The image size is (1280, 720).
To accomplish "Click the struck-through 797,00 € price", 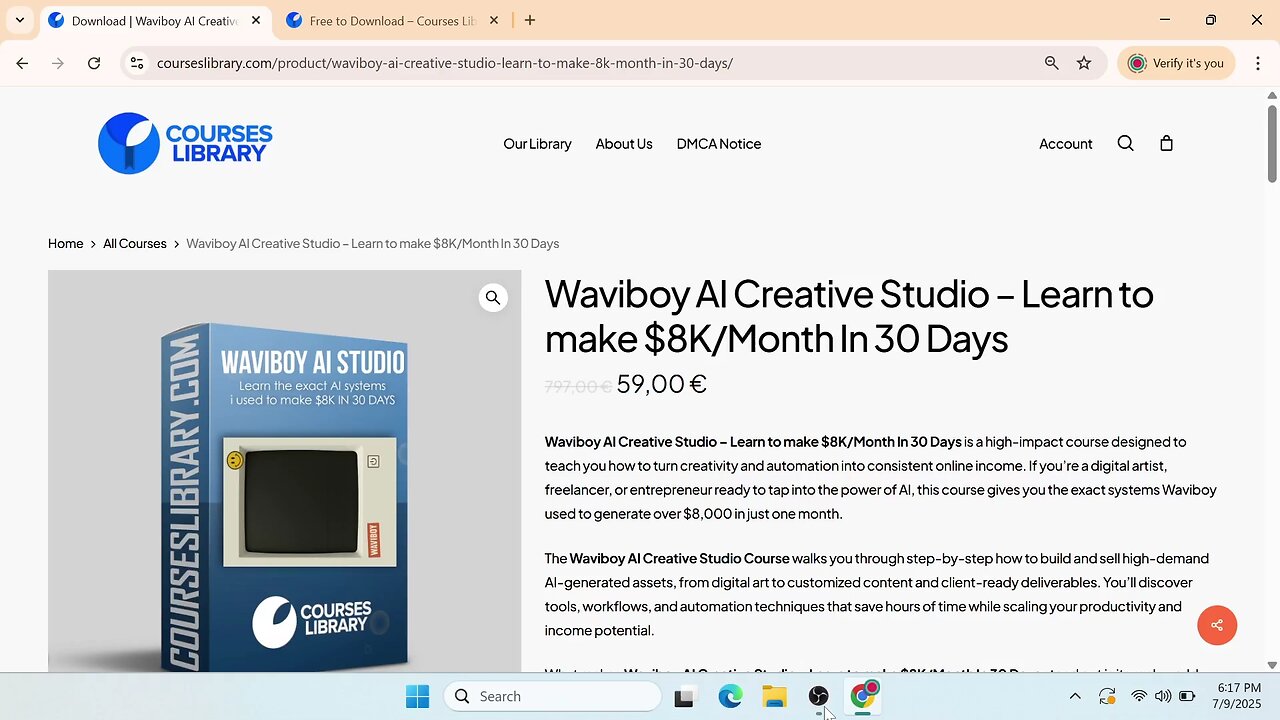I will [578, 386].
